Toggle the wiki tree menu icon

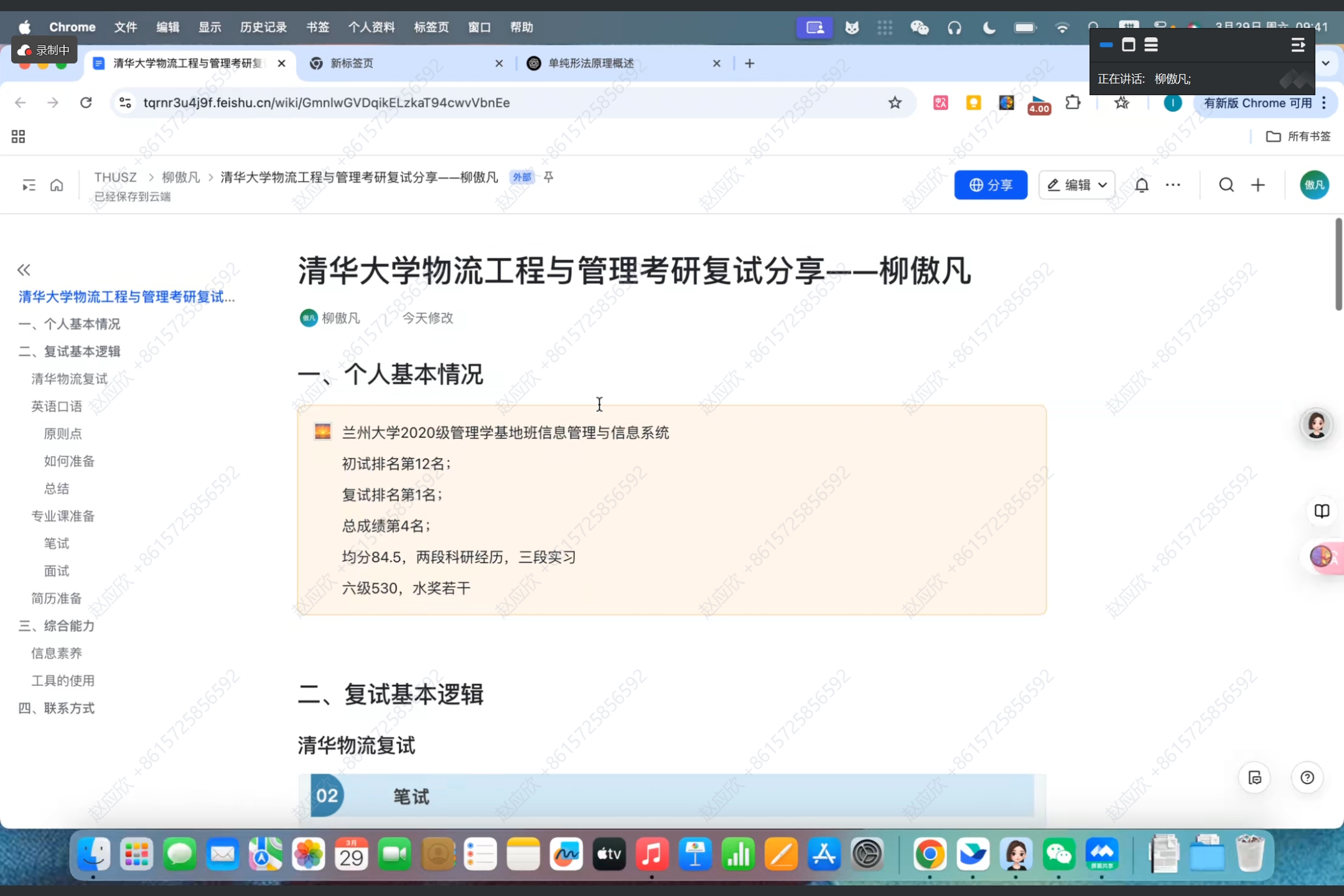coord(29,185)
